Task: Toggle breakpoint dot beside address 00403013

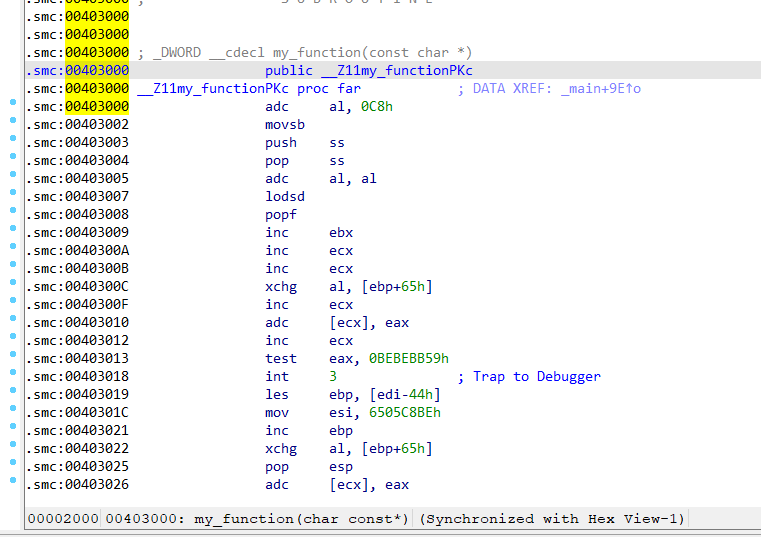Action: pyautogui.click(x=13, y=354)
